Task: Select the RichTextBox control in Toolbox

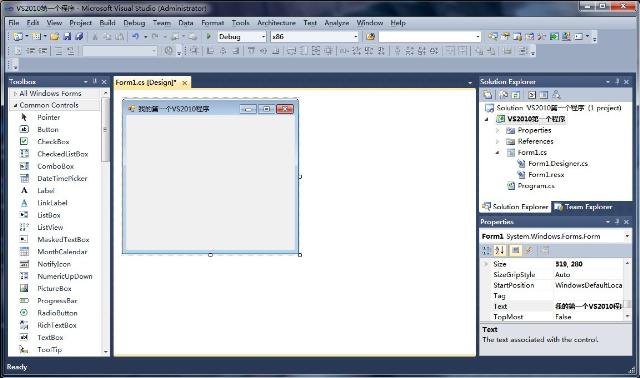Action: point(54,325)
